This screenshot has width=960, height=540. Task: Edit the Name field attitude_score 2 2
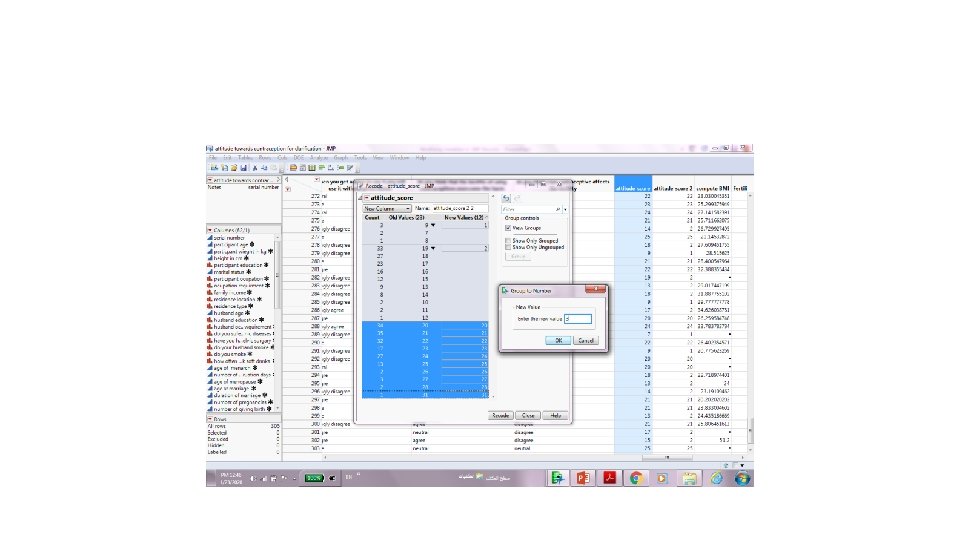point(460,209)
